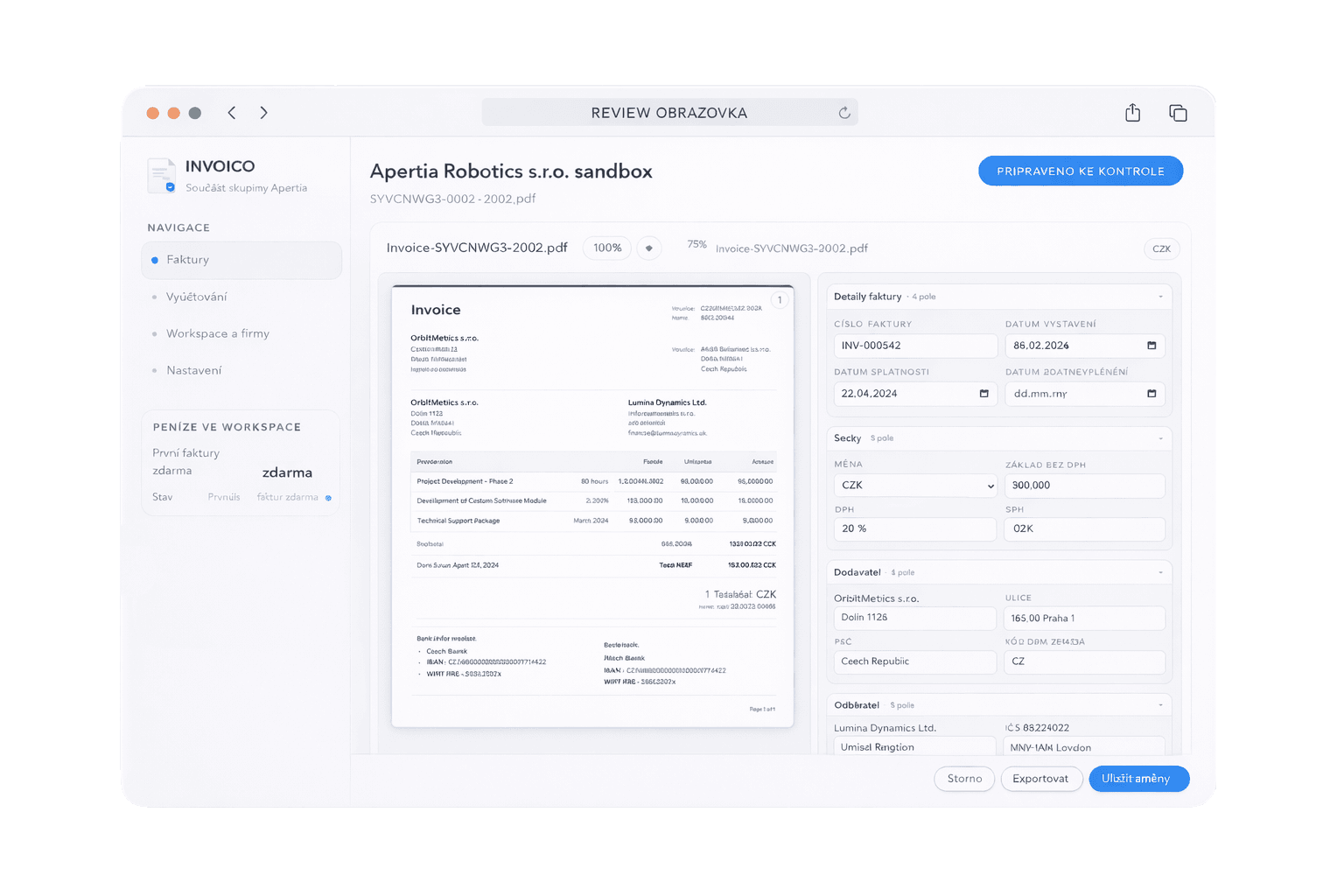Screen dimensions: 1344x896
Task: Collapse the Dodavatel section
Action: (1160, 572)
